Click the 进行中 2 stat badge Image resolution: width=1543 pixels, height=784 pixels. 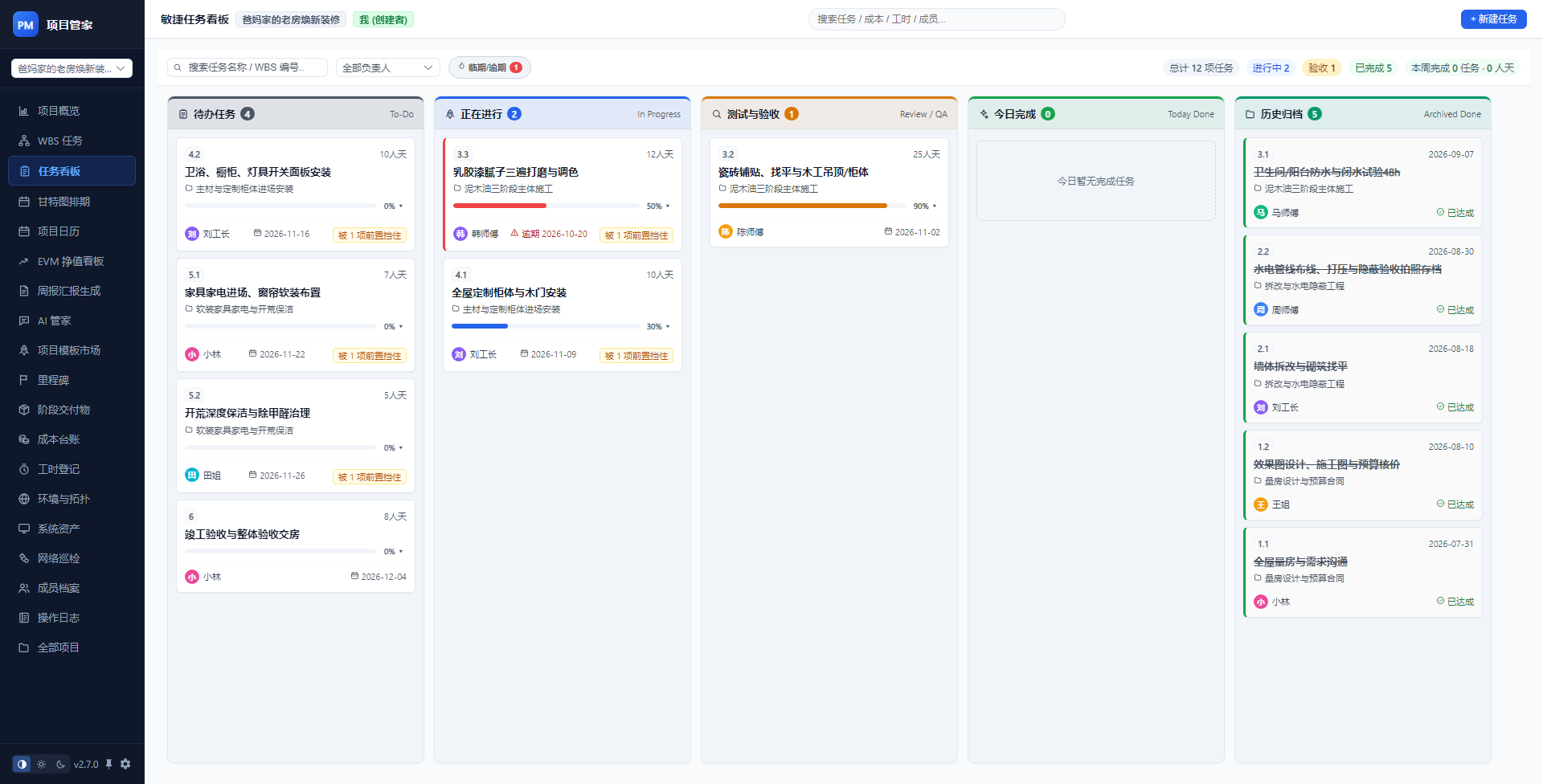click(x=1271, y=68)
